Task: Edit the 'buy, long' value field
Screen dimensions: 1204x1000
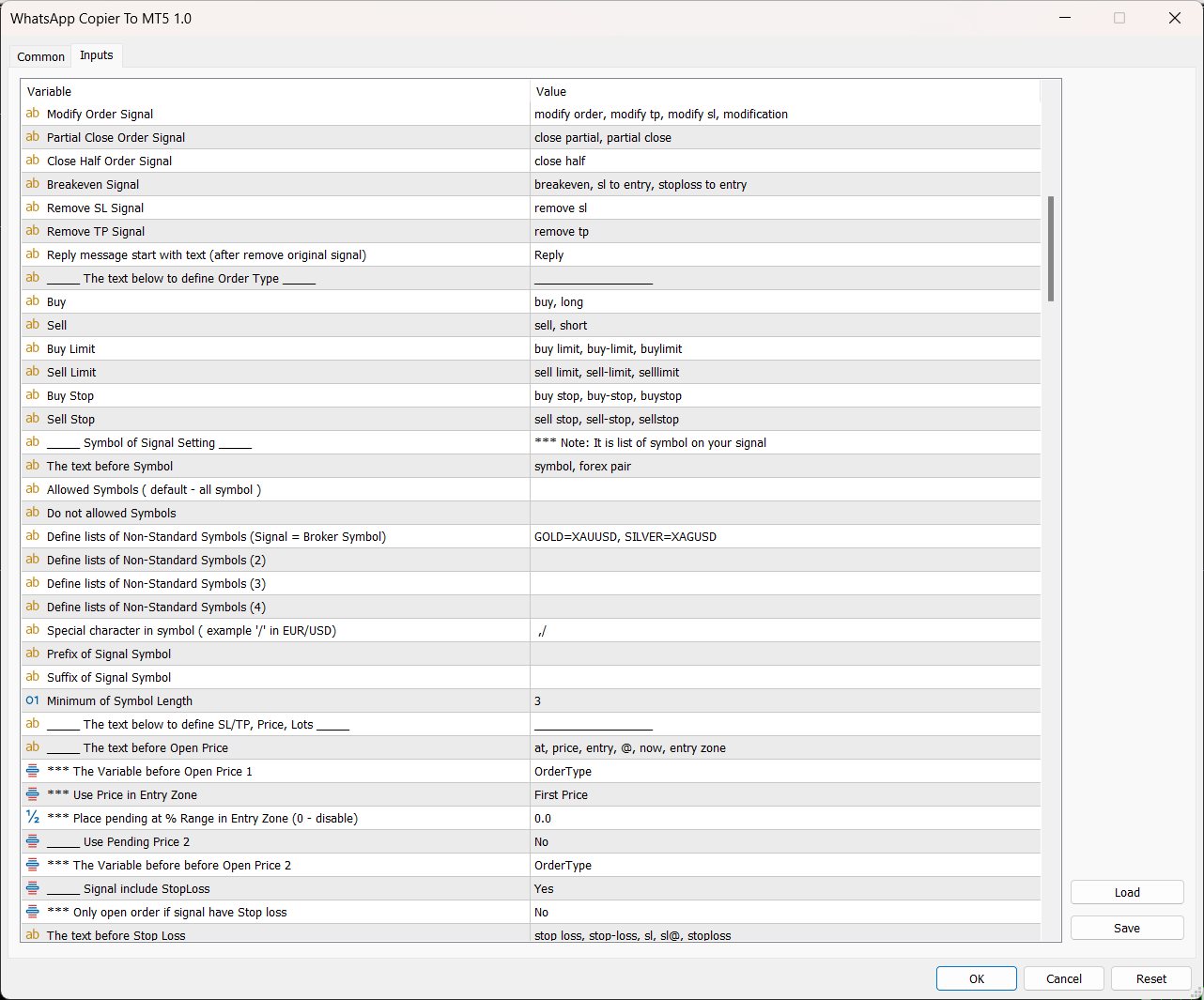Action: [x=785, y=301]
